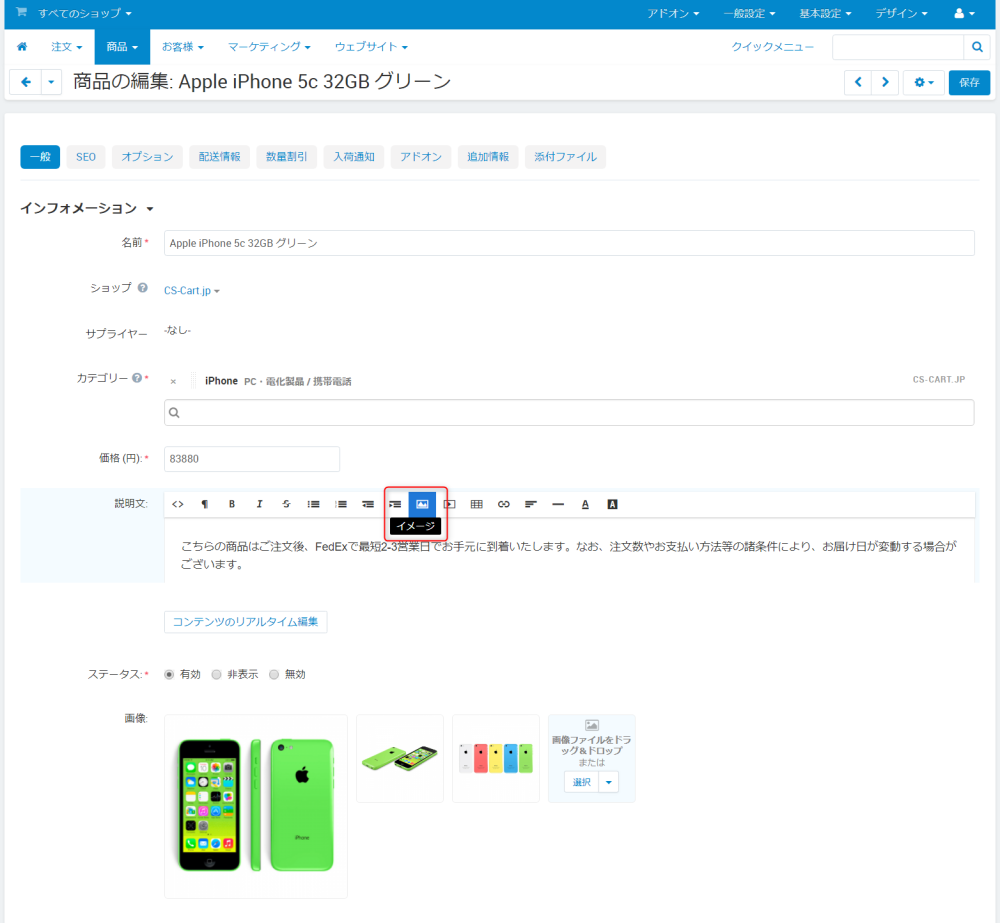Go to previous product with left chevron

pyautogui.click(x=858, y=82)
